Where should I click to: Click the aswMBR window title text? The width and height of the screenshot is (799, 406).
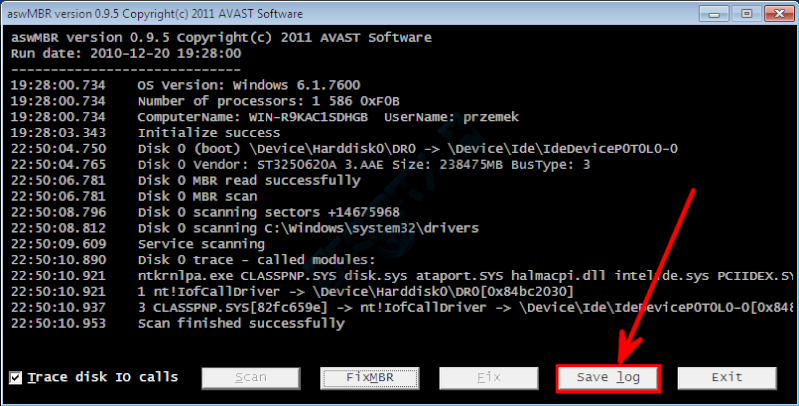coord(155,14)
